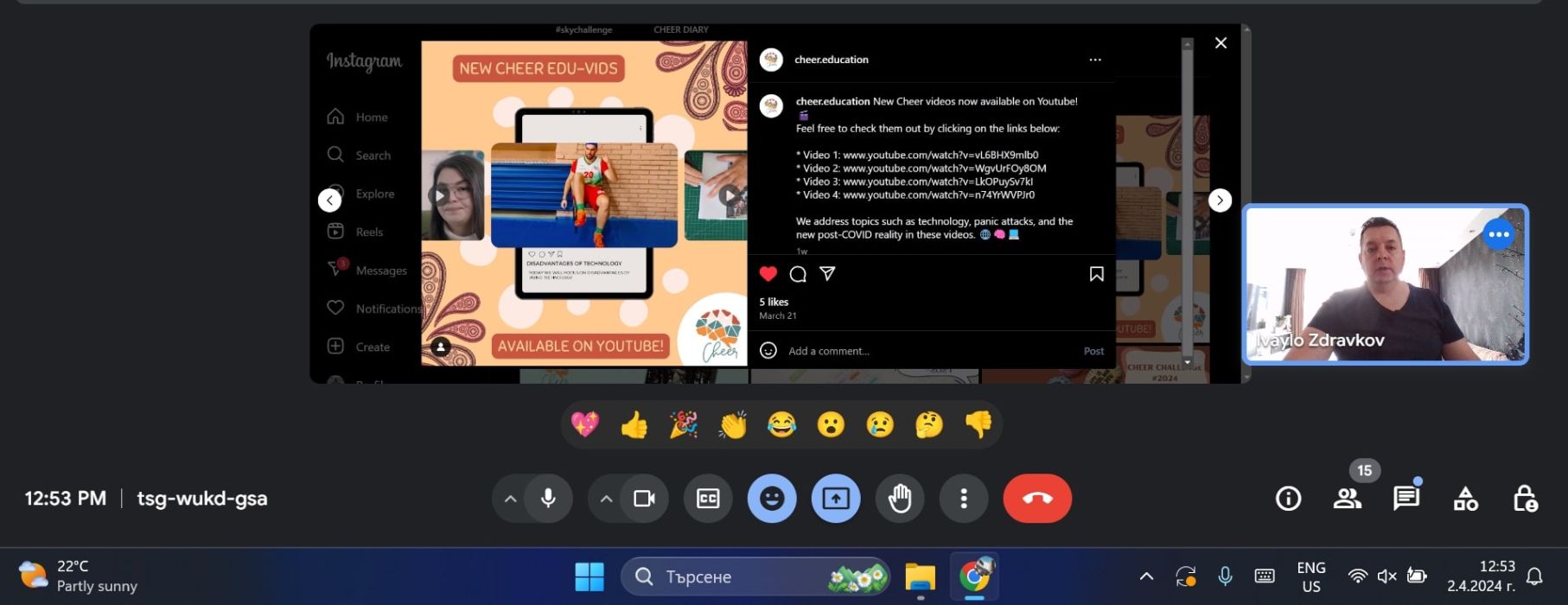Open File Explorer from taskbar
The image size is (1568, 605).
(921, 576)
